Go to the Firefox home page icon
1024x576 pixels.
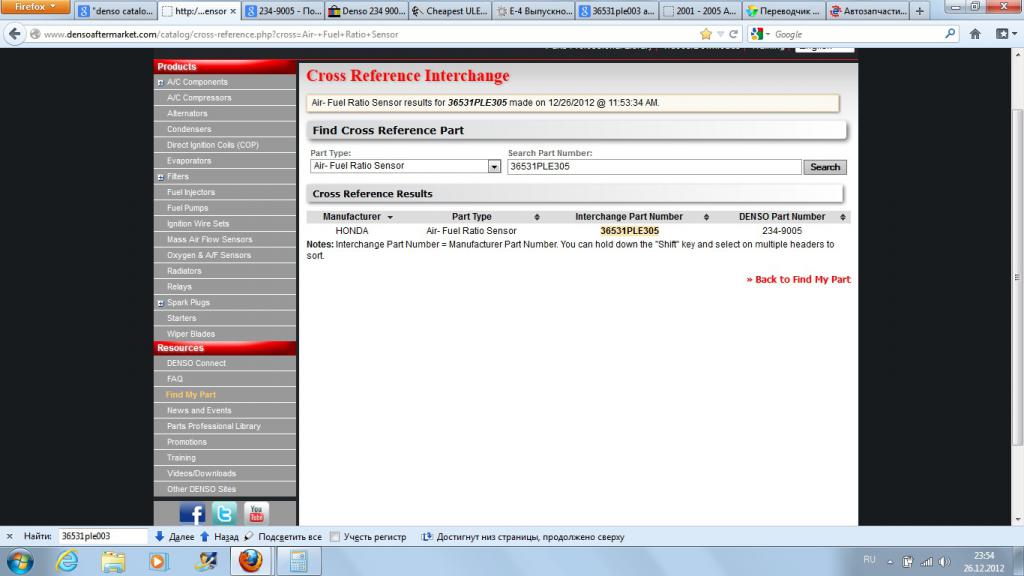[975, 34]
